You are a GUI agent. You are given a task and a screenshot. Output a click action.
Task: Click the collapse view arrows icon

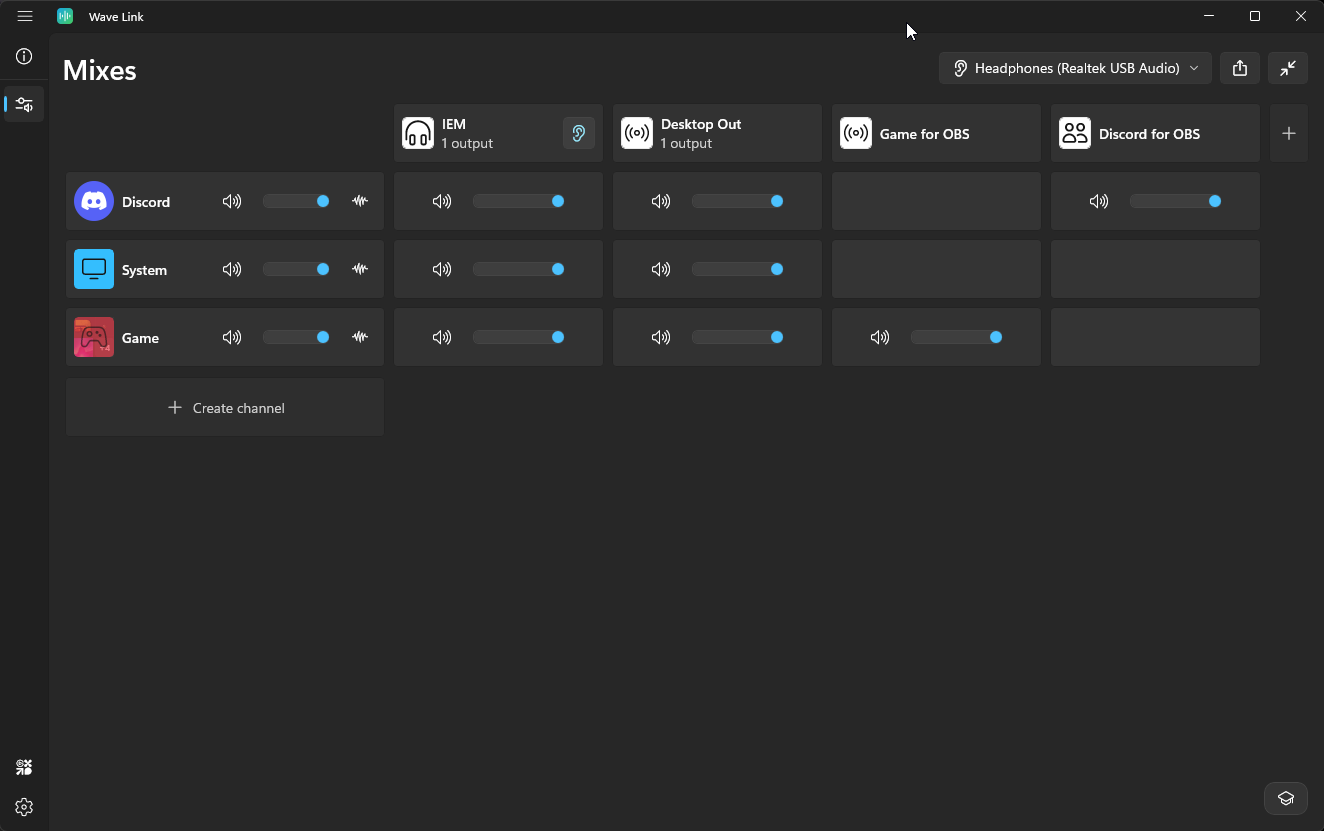[x=1288, y=68]
